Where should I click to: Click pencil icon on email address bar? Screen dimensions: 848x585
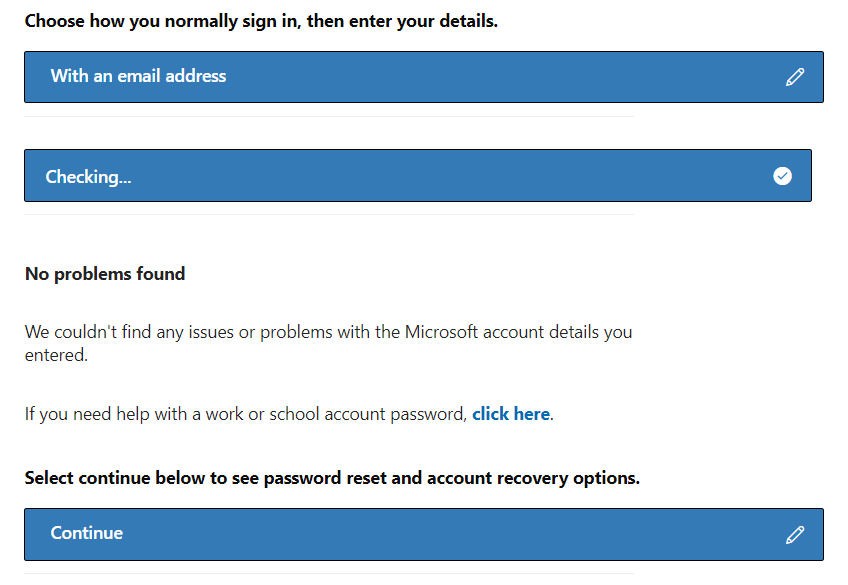coord(794,77)
